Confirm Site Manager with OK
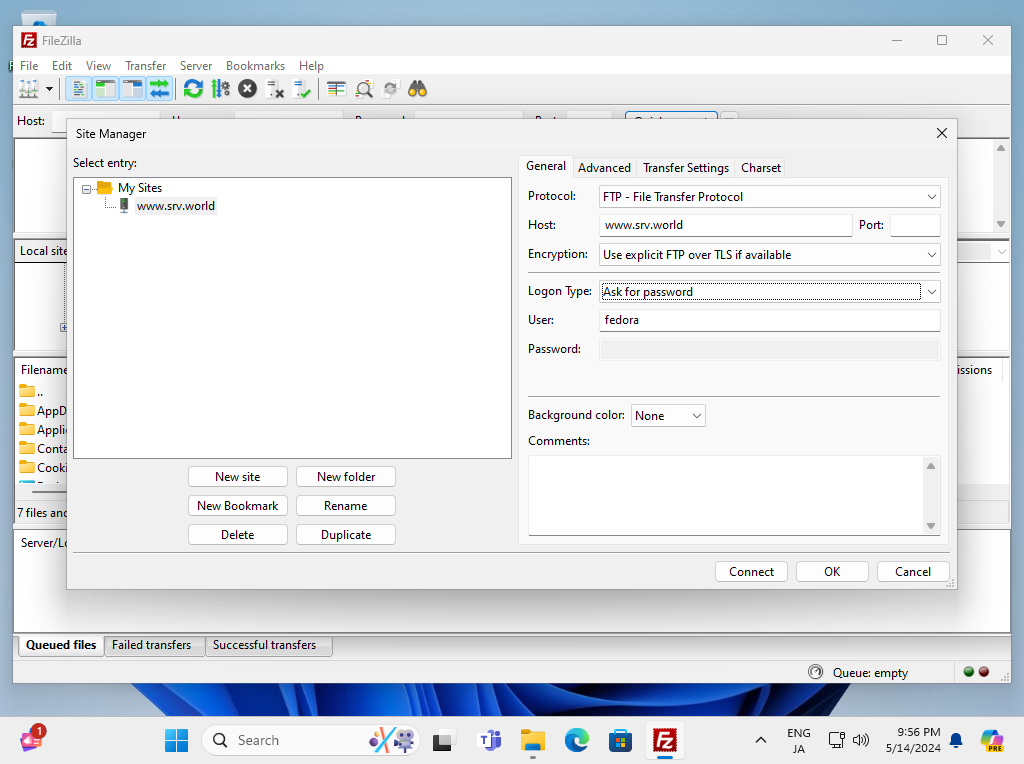 coord(832,571)
